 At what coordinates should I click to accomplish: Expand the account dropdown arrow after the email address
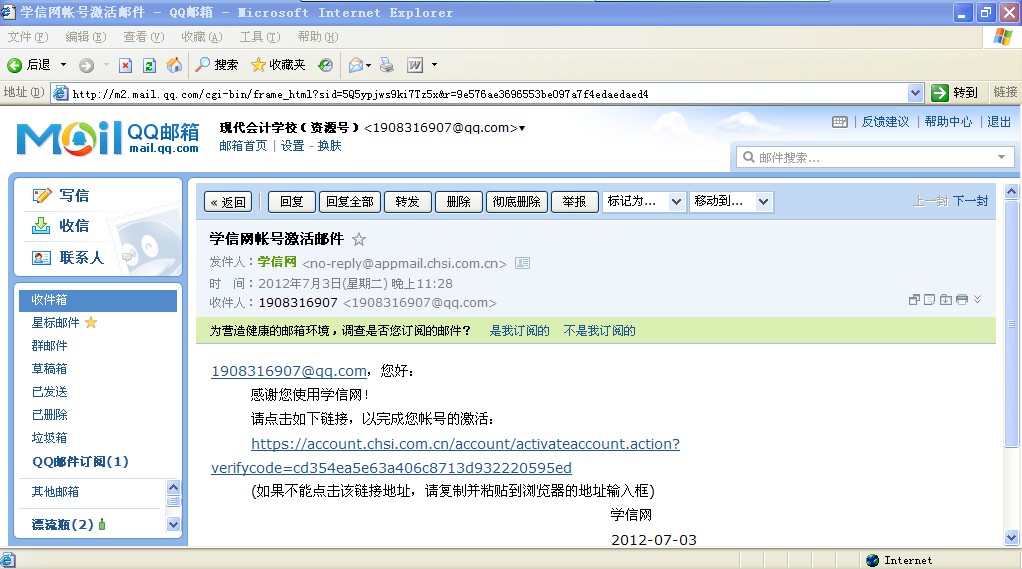(522, 128)
